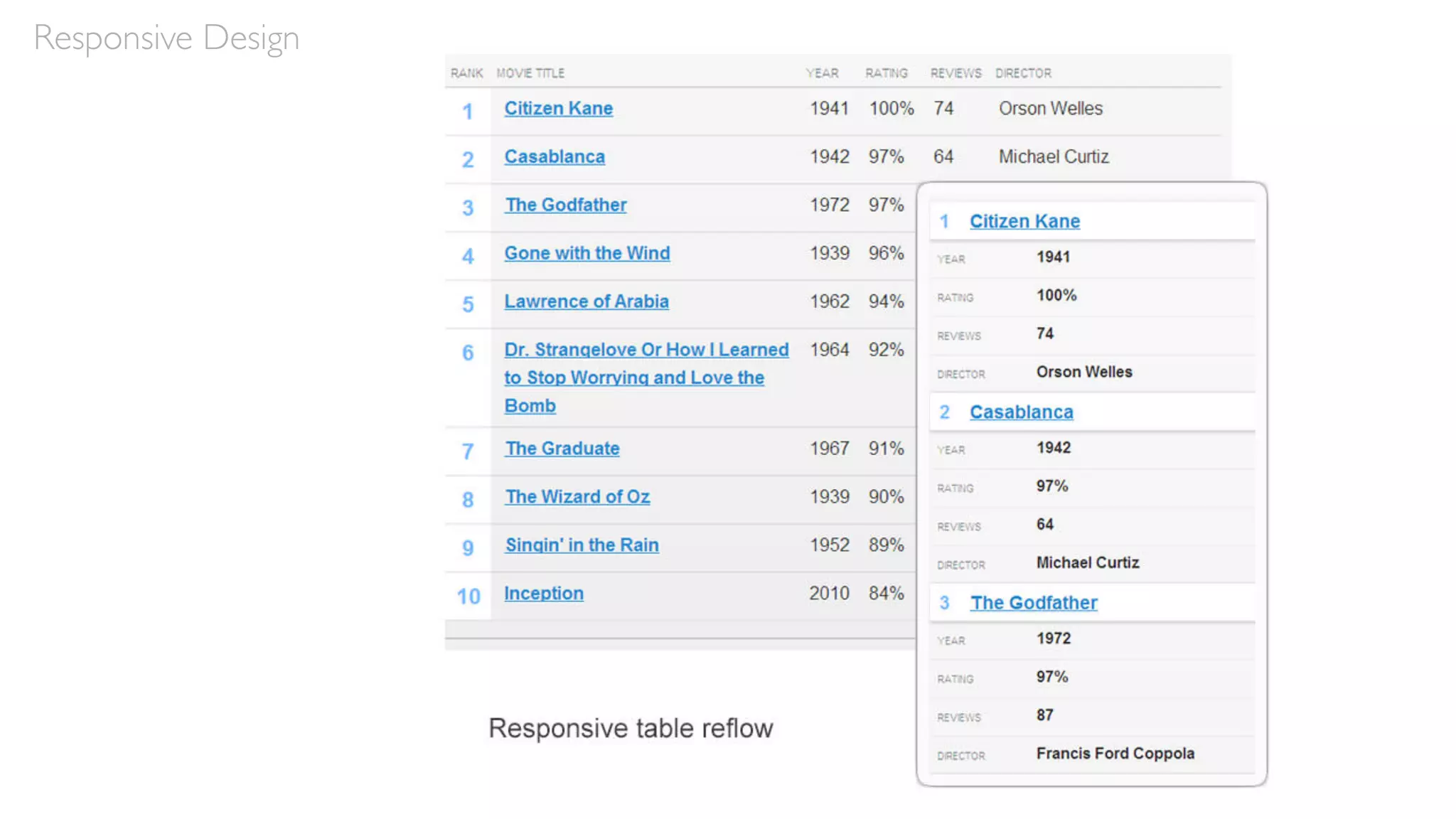Open the Casablanca link in wide table
Image resolution: width=1456 pixels, height=819 pixels.
coord(555,157)
